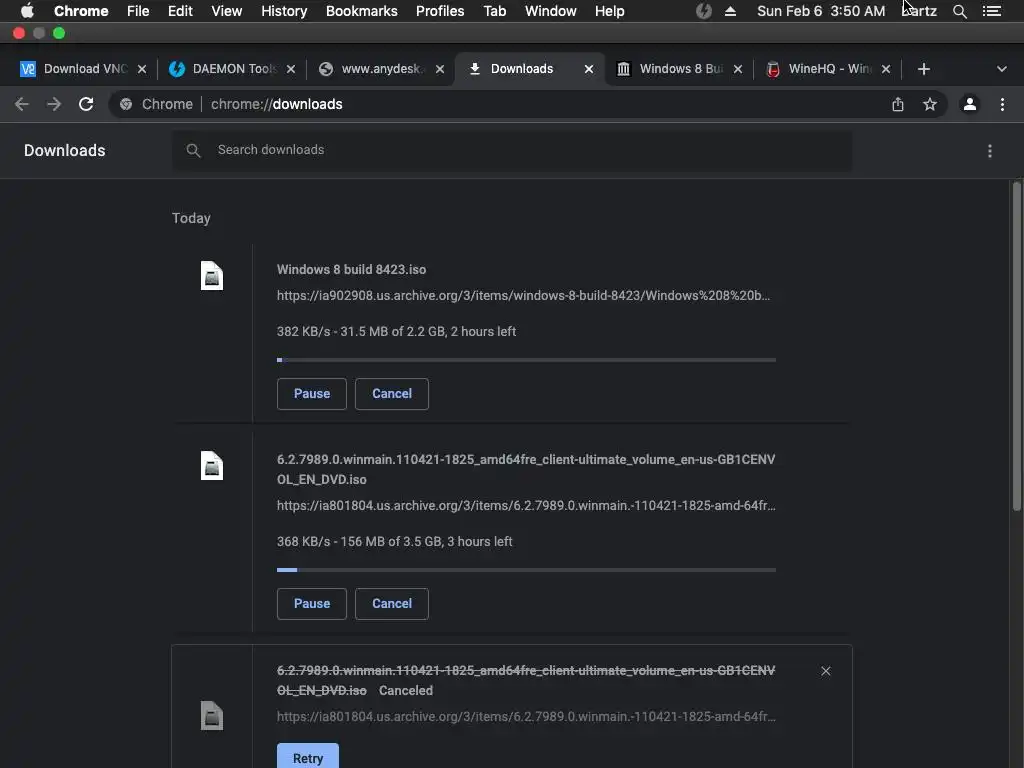Click the Windows 8 build 8423 file icon
Viewport: 1024px width, 768px height.
(212, 276)
